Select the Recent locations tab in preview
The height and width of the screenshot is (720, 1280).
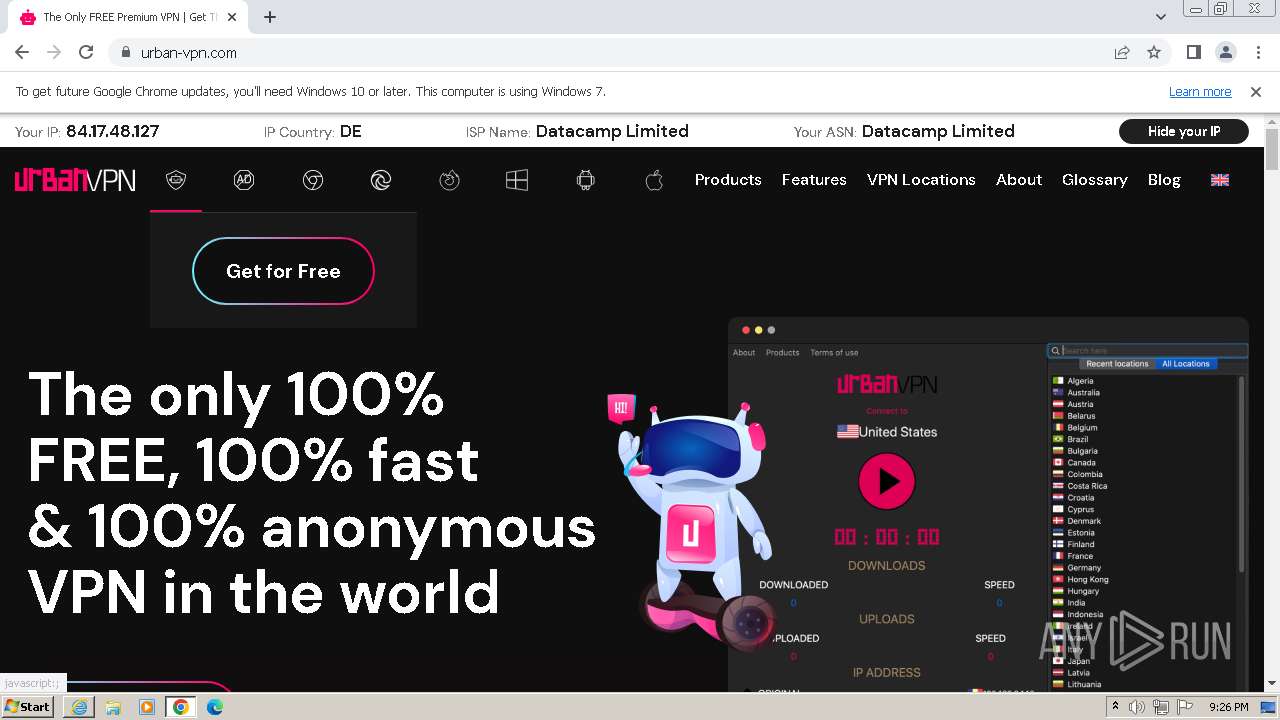(1117, 364)
